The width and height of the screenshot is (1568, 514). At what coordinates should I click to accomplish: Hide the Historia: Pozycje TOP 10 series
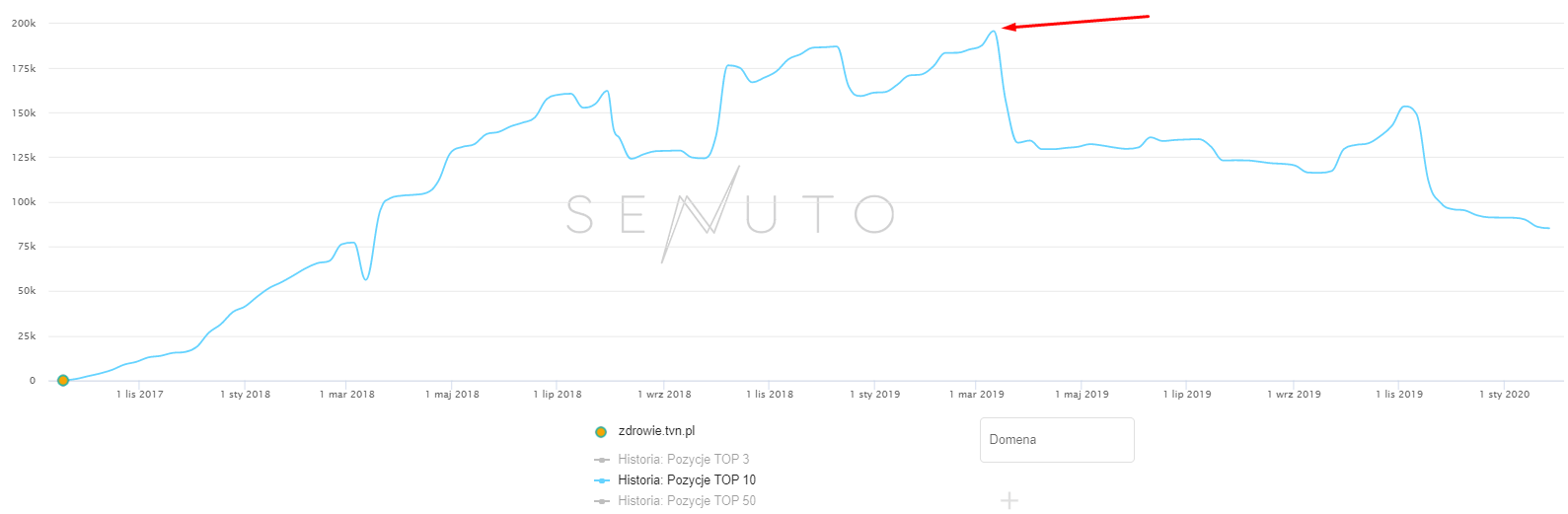[686, 480]
